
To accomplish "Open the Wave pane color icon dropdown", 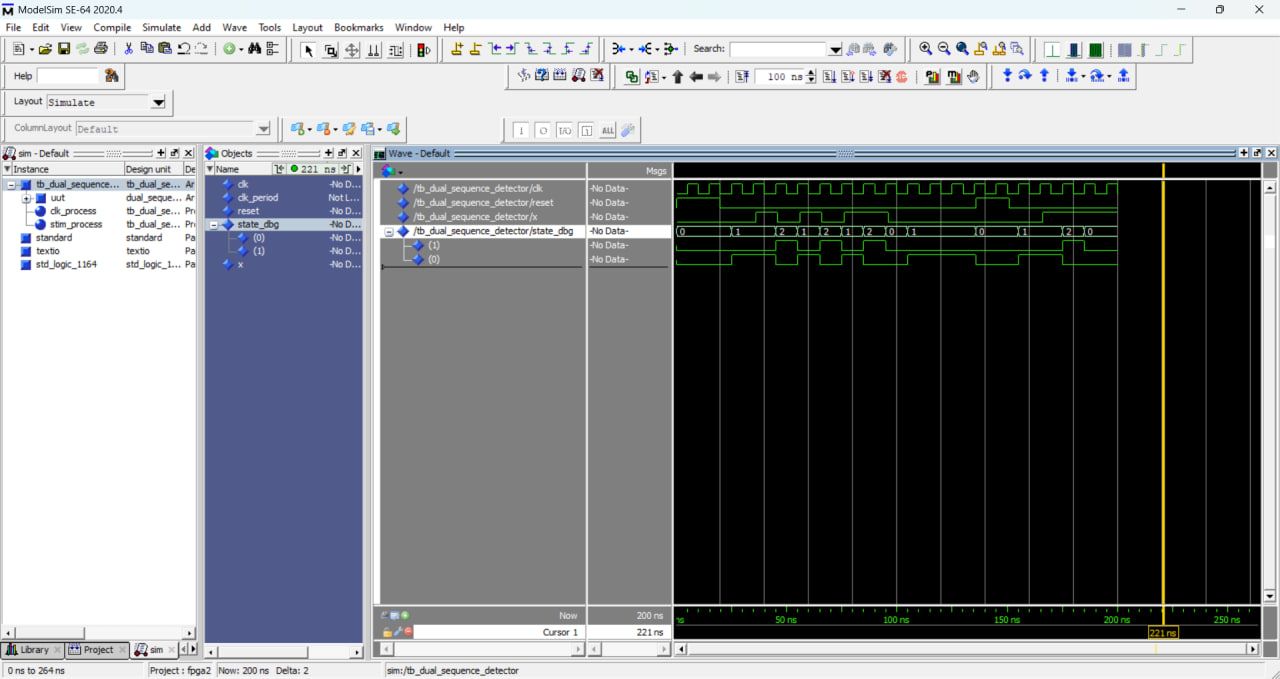I will (x=399, y=171).
